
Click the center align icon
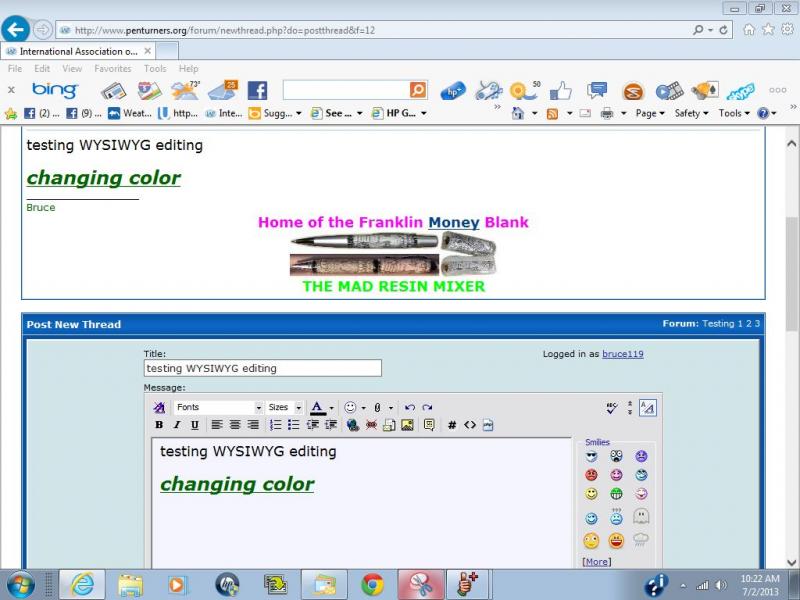coord(235,425)
